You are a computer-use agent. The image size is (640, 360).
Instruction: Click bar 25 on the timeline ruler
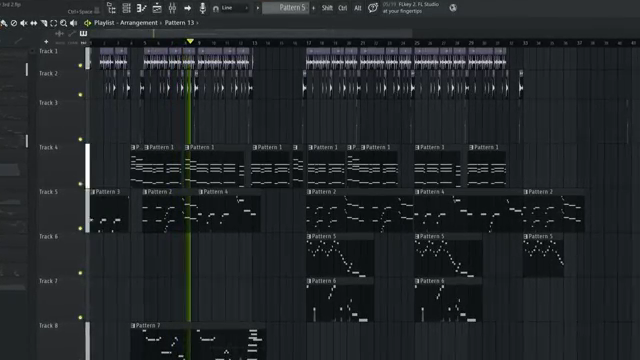pos(417,43)
